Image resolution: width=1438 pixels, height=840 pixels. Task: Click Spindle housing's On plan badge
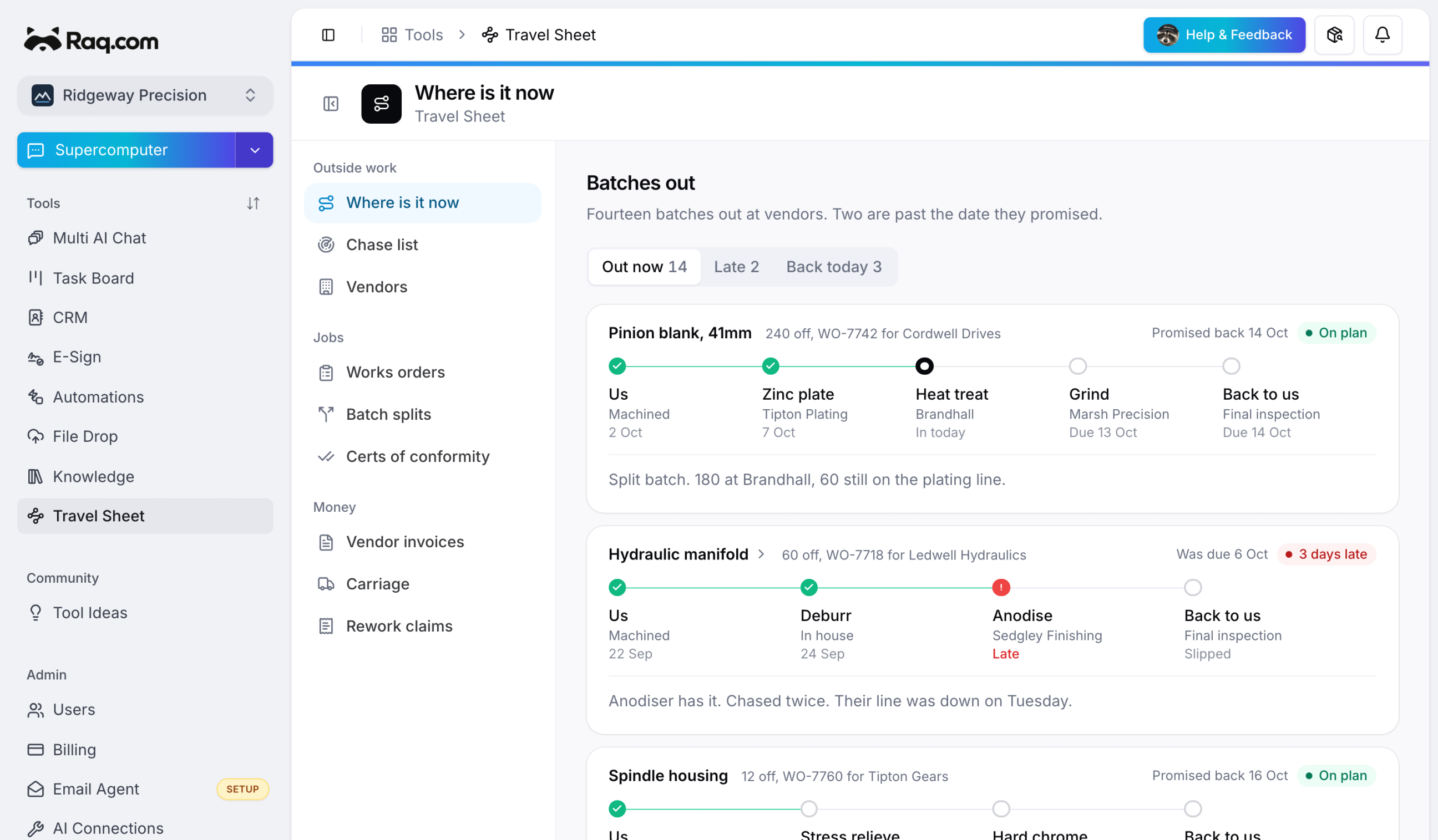point(1336,776)
